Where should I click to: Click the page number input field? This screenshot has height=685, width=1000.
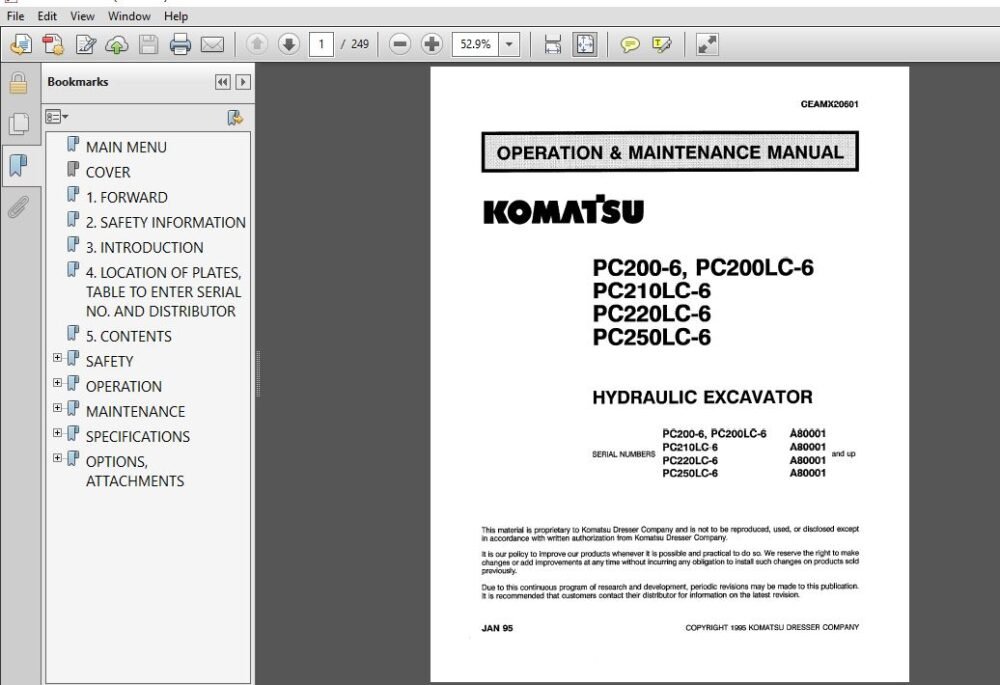click(x=321, y=44)
